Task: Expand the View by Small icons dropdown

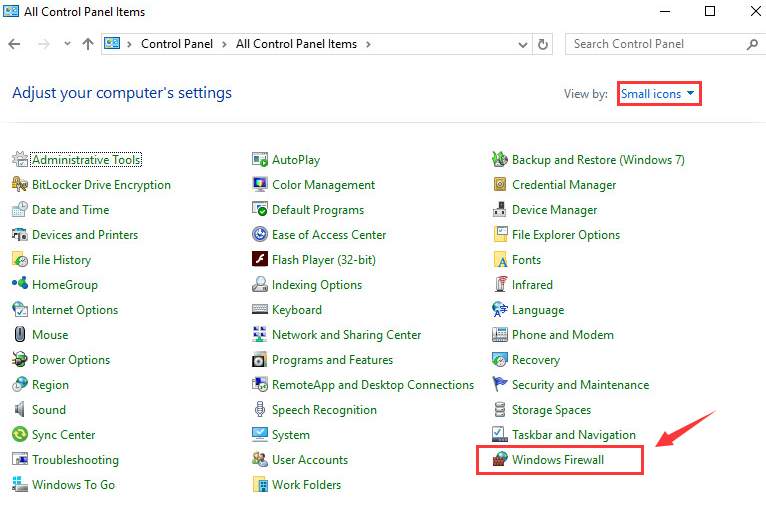Action: coord(658,94)
